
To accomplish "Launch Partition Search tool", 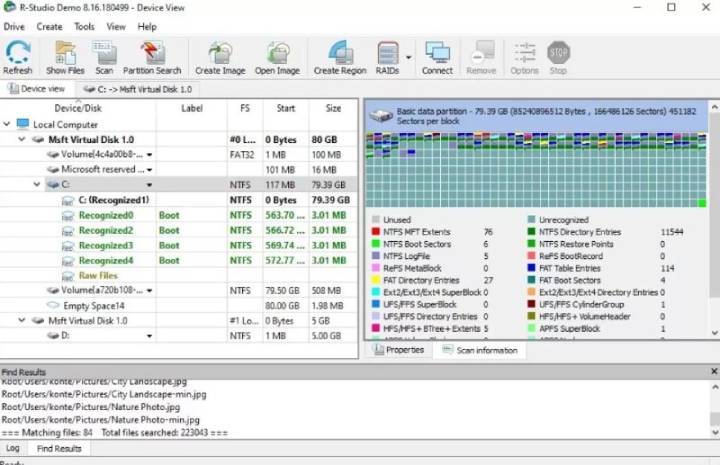I will coord(152,57).
